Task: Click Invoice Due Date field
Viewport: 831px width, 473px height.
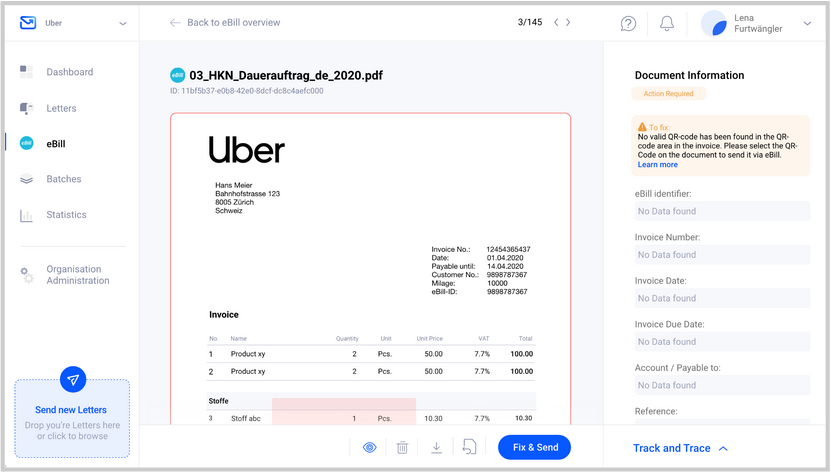Action: coord(722,341)
